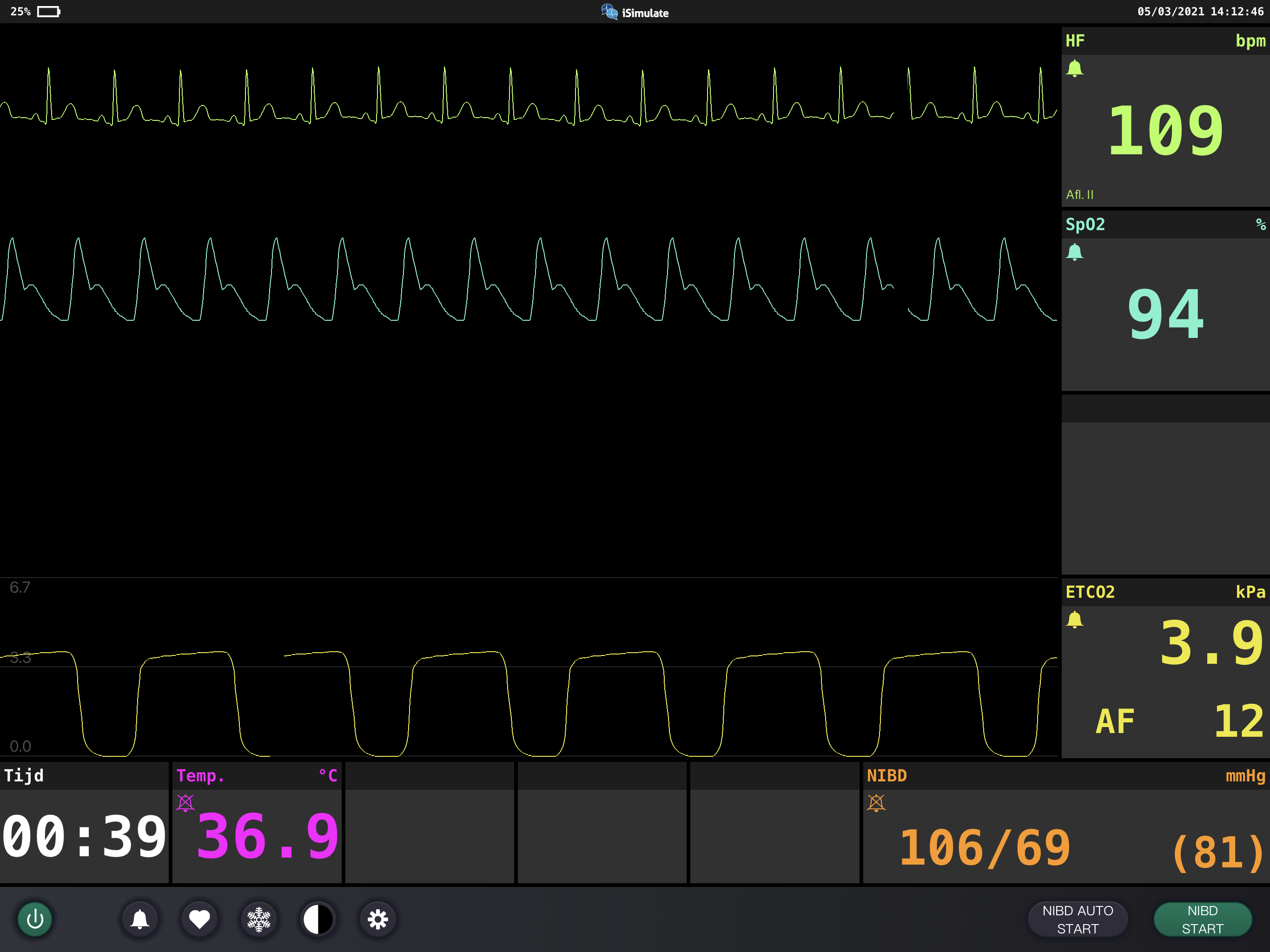This screenshot has width=1270, height=952.
Task: Tap the heart rate value 109
Action: click(x=1165, y=131)
